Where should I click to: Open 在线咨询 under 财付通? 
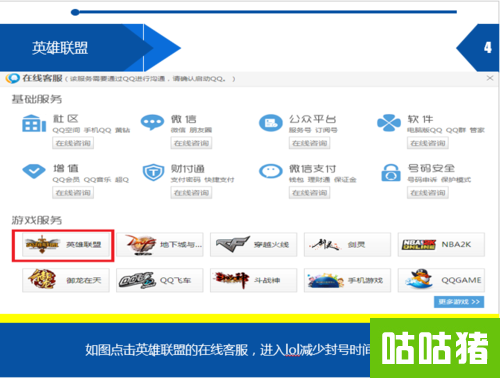click(191, 193)
